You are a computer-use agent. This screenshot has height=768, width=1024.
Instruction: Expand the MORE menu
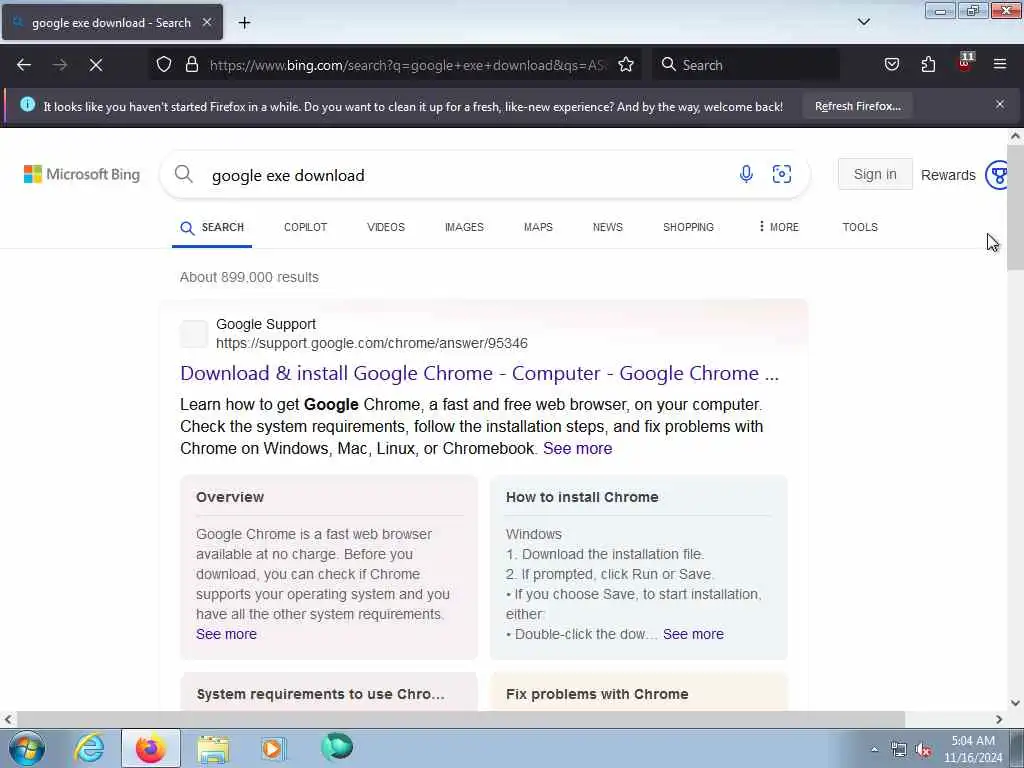tap(778, 227)
